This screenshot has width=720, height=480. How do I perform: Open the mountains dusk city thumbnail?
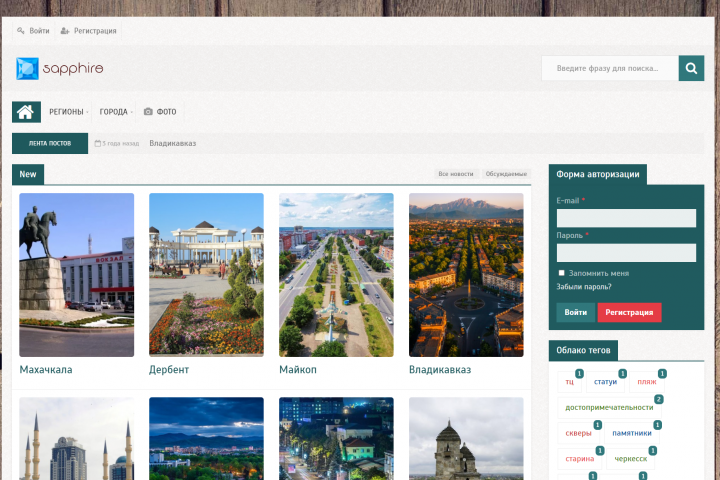[206, 439]
